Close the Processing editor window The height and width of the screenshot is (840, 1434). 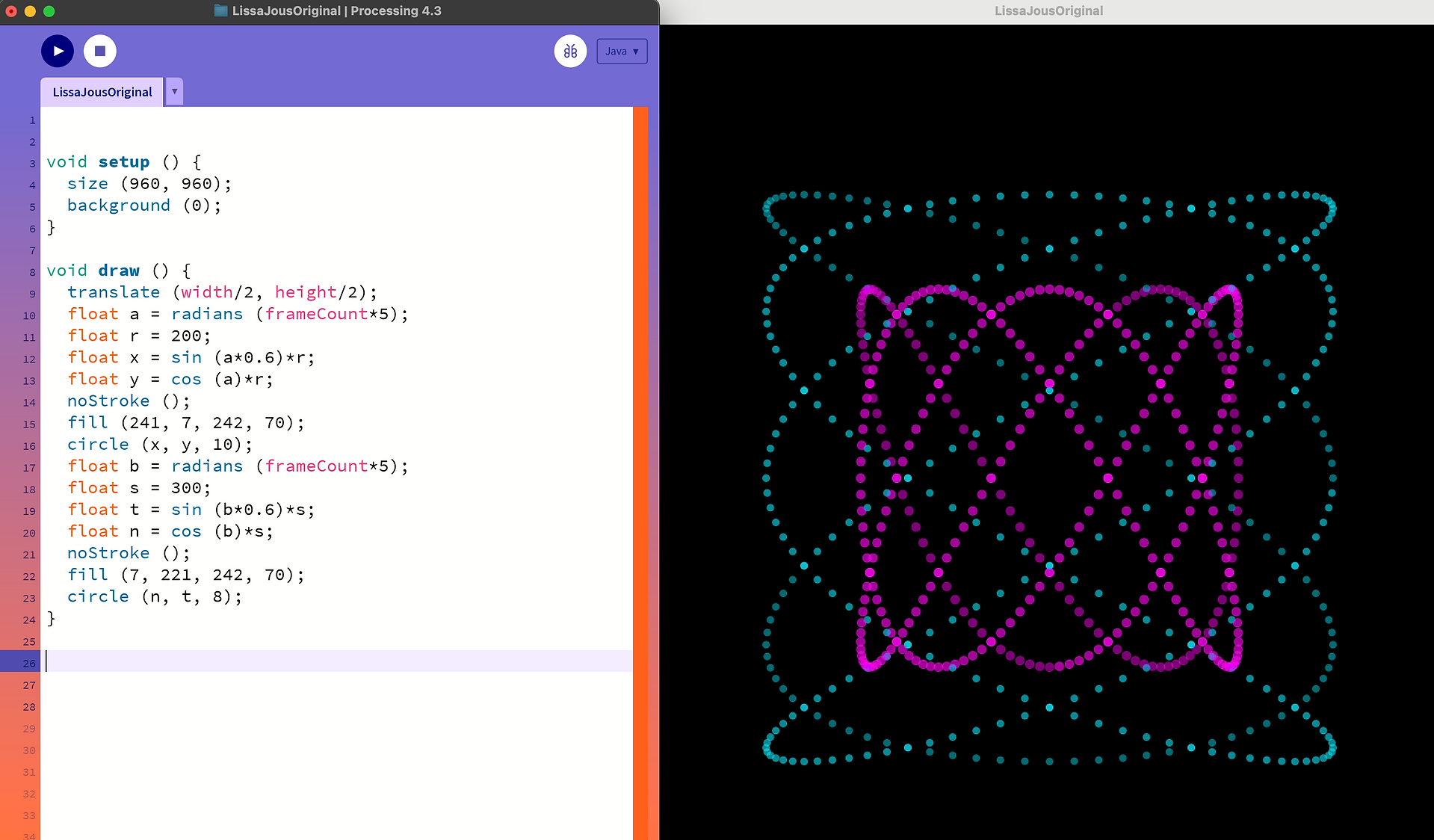[x=10, y=11]
